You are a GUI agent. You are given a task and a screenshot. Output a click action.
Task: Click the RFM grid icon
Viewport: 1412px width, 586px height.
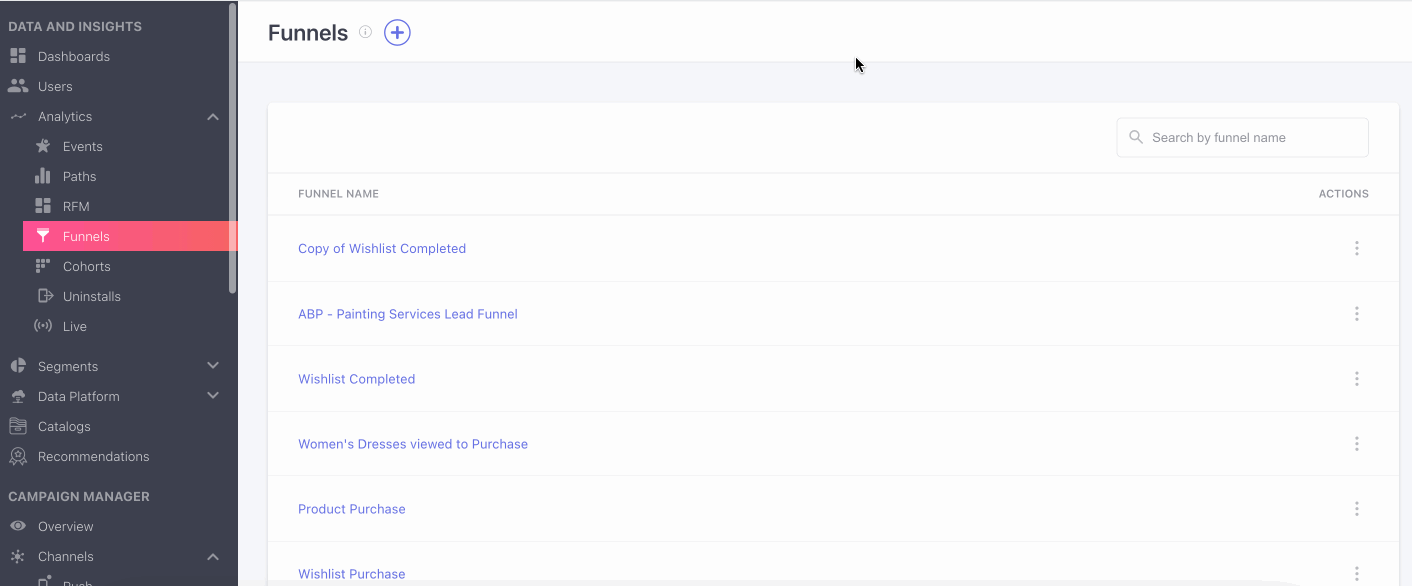[43, 206]
